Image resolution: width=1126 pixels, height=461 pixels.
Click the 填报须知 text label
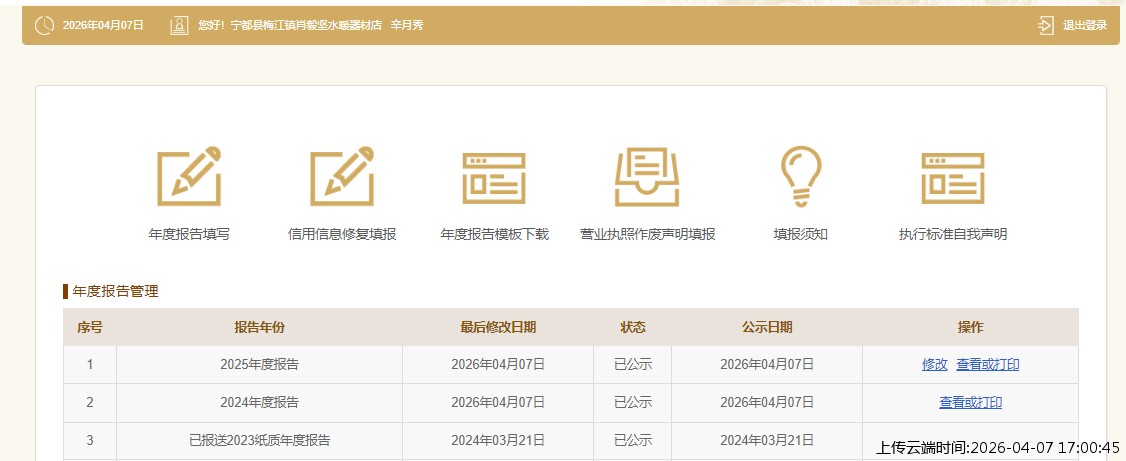[800, 234]
